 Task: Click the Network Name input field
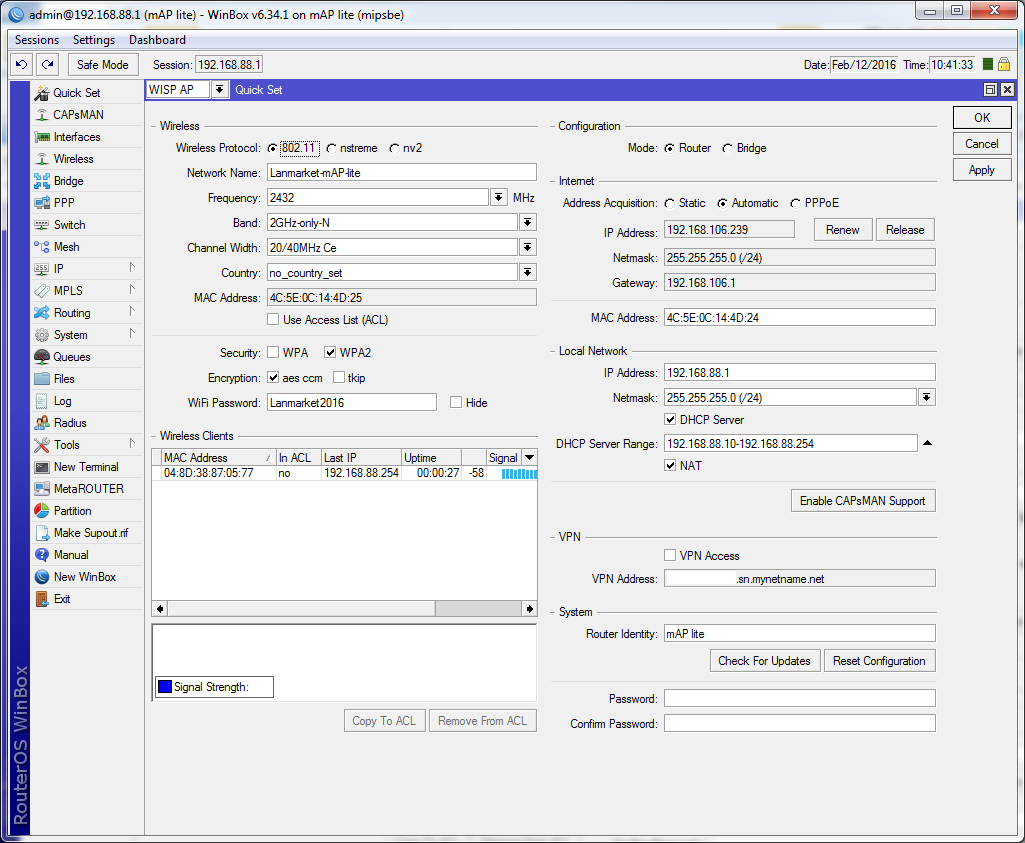point(401,172)
